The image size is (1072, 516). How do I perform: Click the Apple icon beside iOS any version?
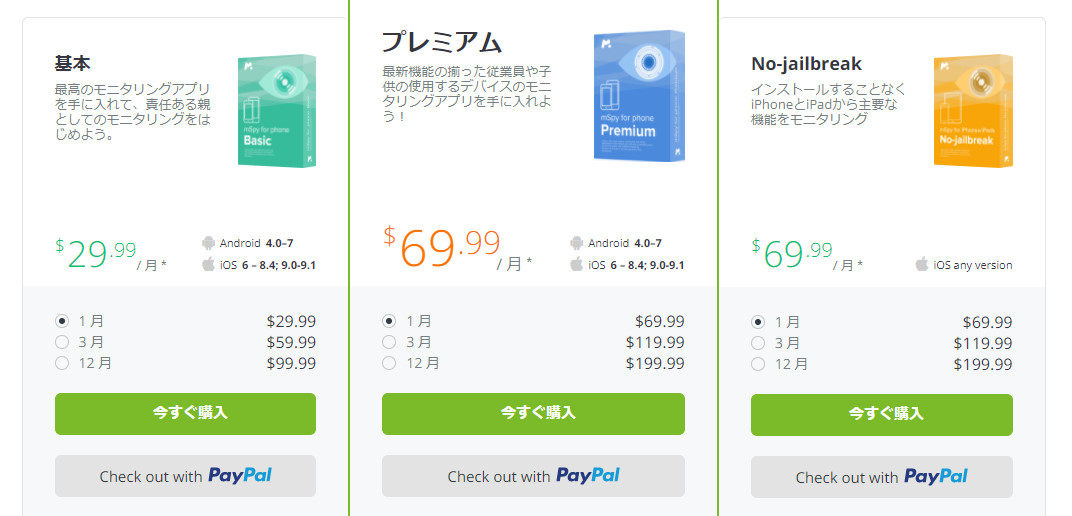(x=922, y=264)
